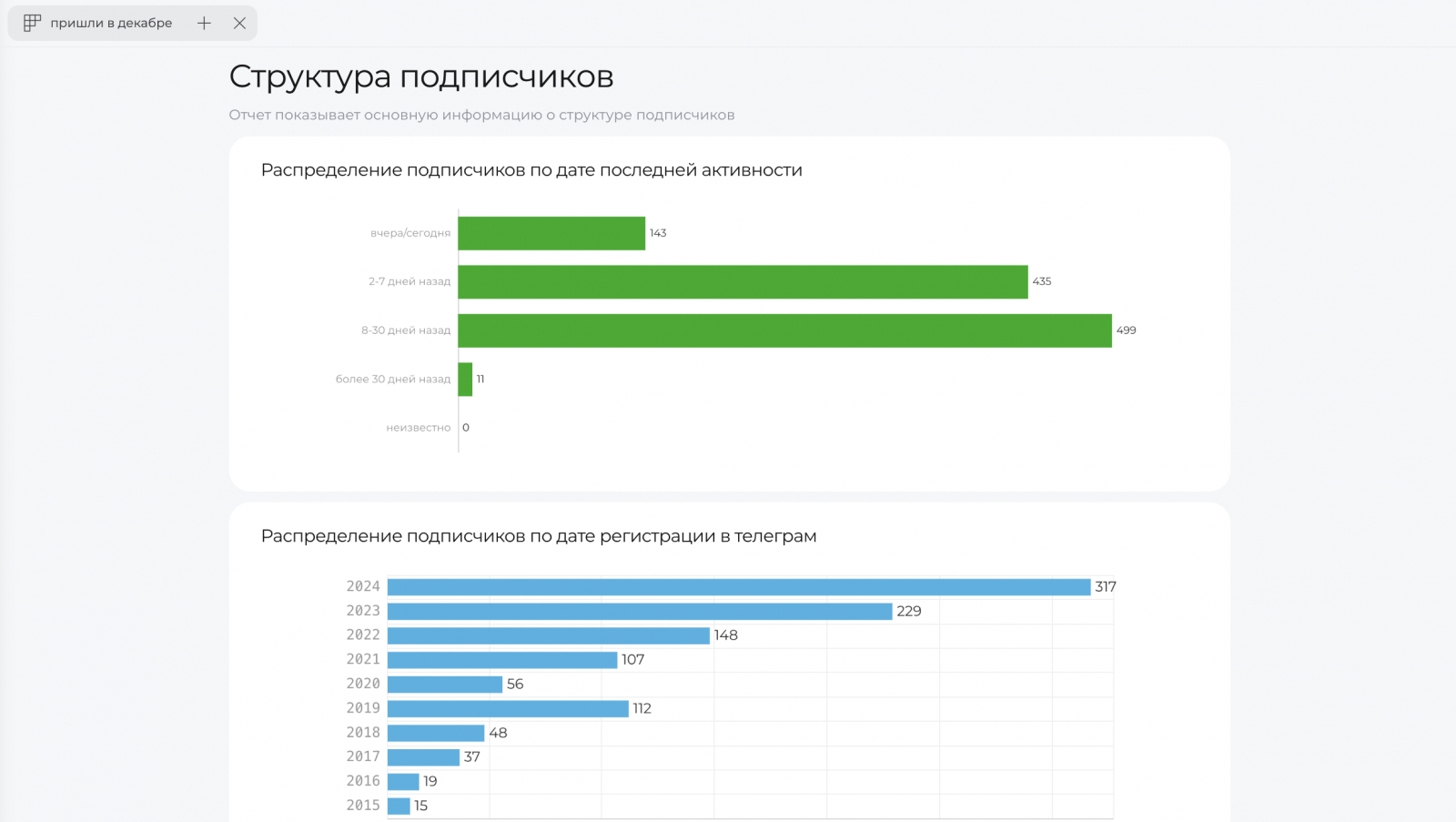Click the "8-30 дней назад" axis label
Screen dimensions: 1456x822
tap(406, 330)
